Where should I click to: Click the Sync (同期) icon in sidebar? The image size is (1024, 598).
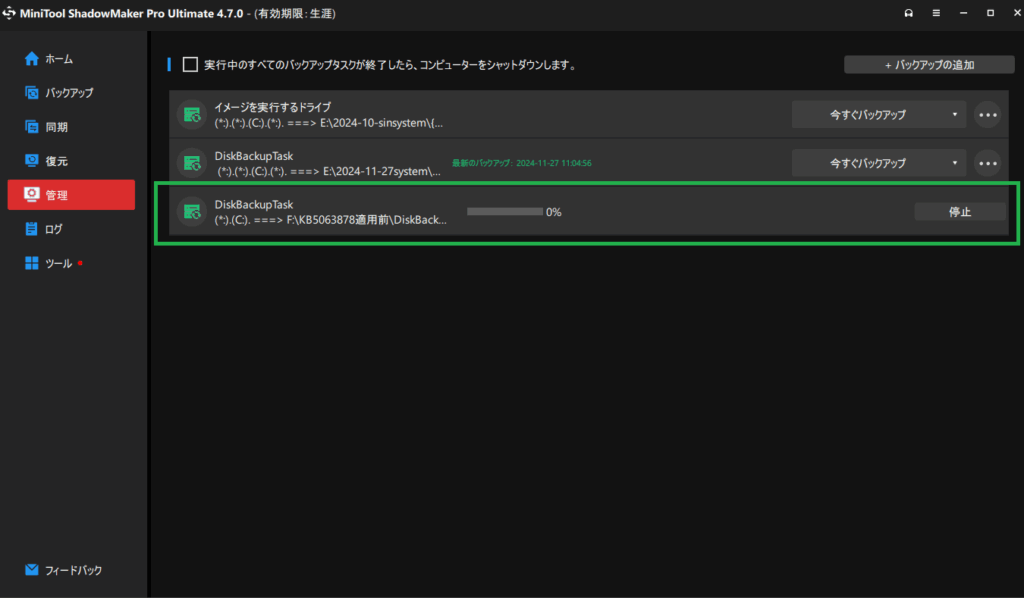(x=31, y=127)
